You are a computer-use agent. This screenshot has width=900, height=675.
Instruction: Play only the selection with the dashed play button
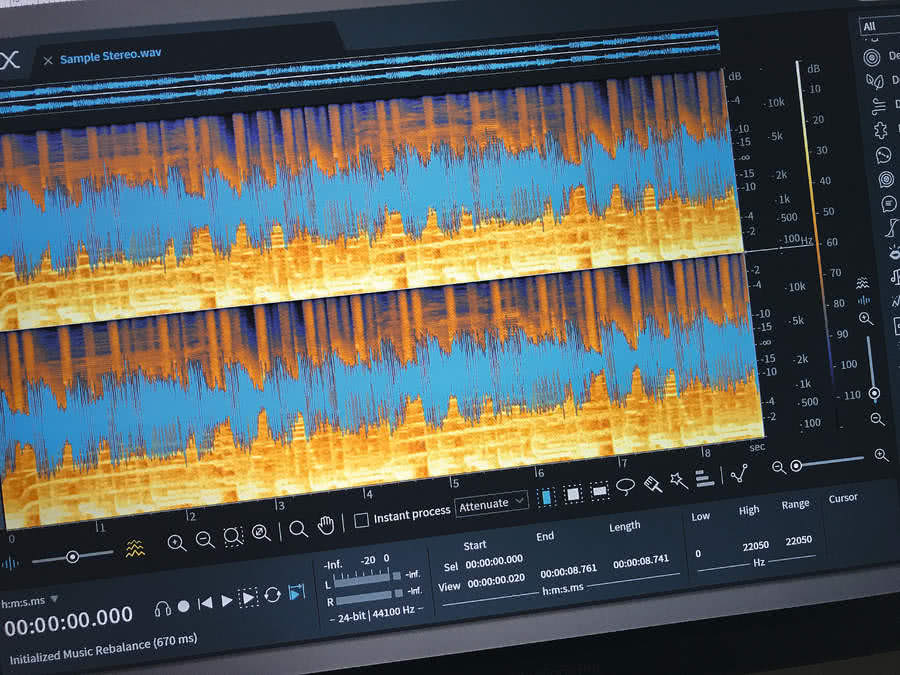(x=249, y=598)
